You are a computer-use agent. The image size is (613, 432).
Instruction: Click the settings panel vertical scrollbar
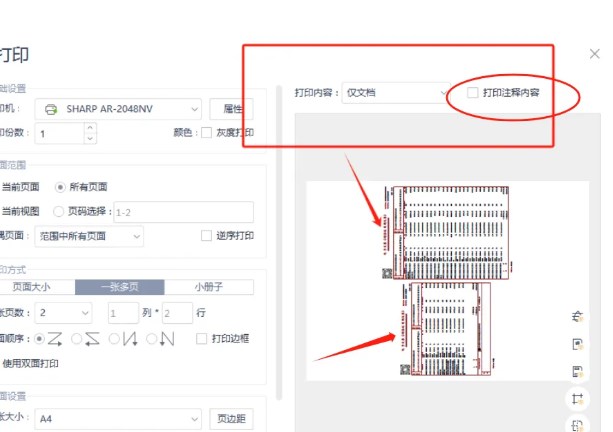pyautogui.click(x=279, y=242)
